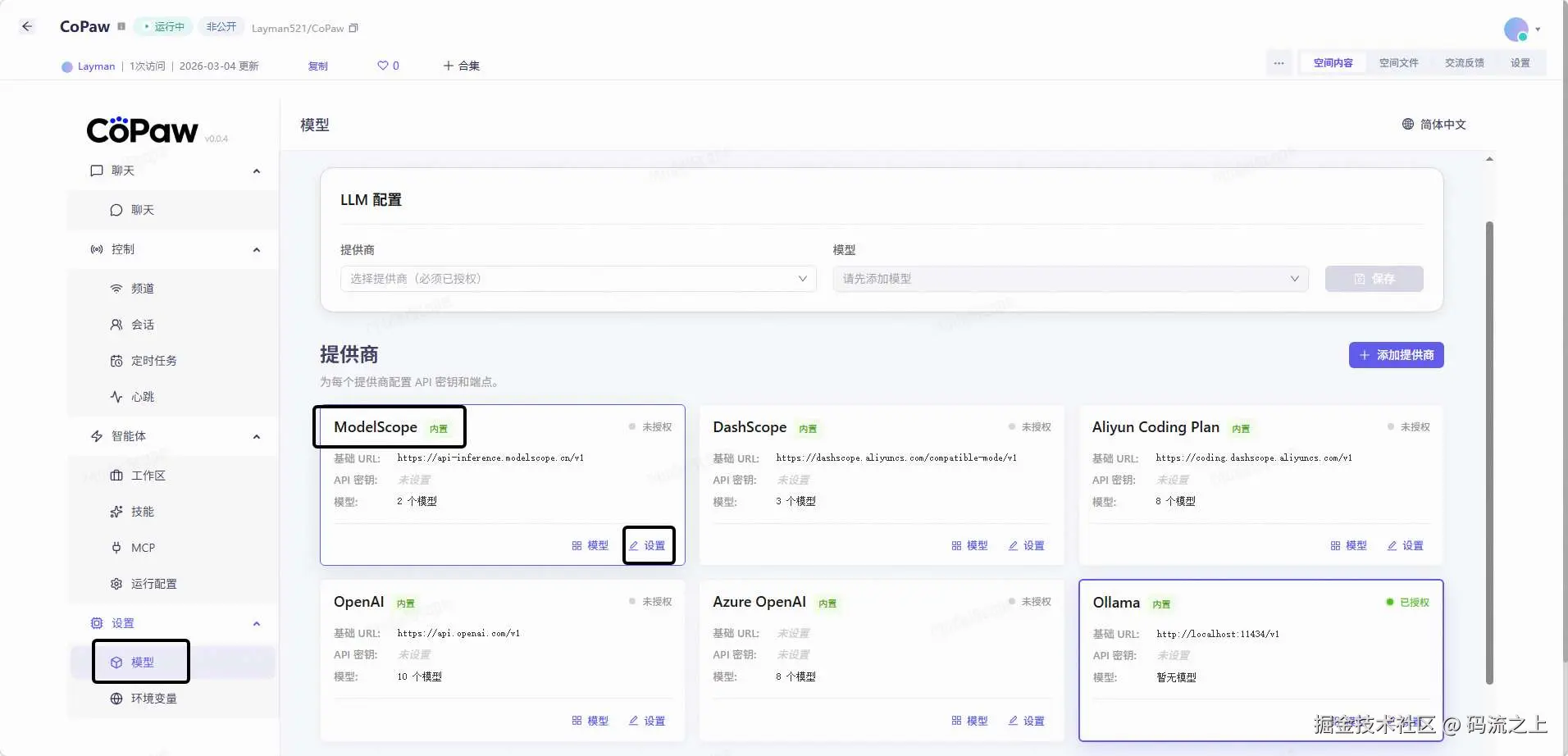This screenshot has width=1568, height=756.
Task: Click the Aliyun Coding Plan card title
Action: coord(1155,427)
